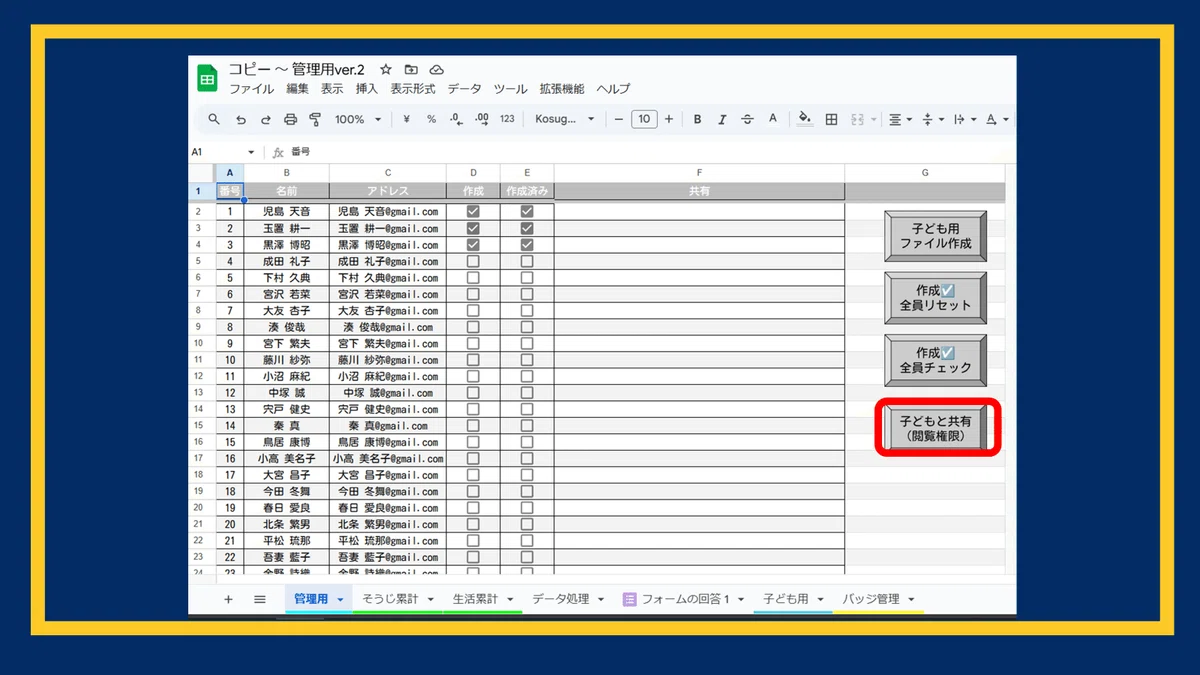Screen dimensions: 1200x675
Task: Click the 作成 全員リセット button
Action: point(936,298)
